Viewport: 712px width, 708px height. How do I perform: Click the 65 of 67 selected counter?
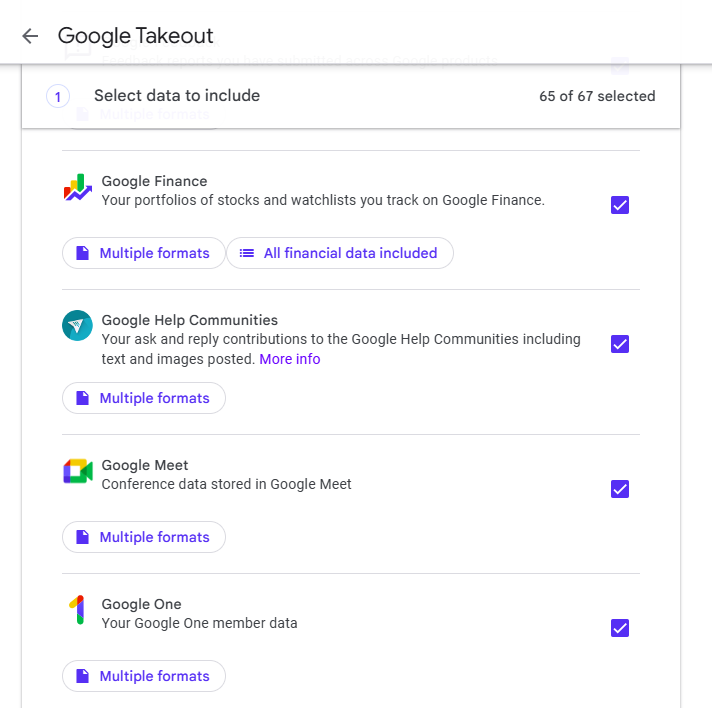click(597, 97)
